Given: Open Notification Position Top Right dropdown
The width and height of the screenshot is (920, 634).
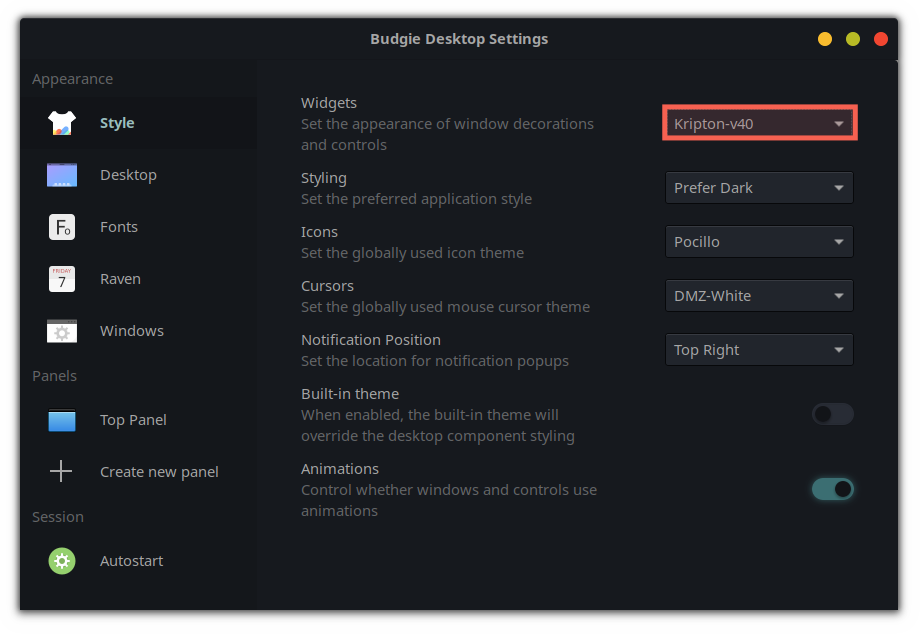Looking at the screenshot, I should coord(759,350).
